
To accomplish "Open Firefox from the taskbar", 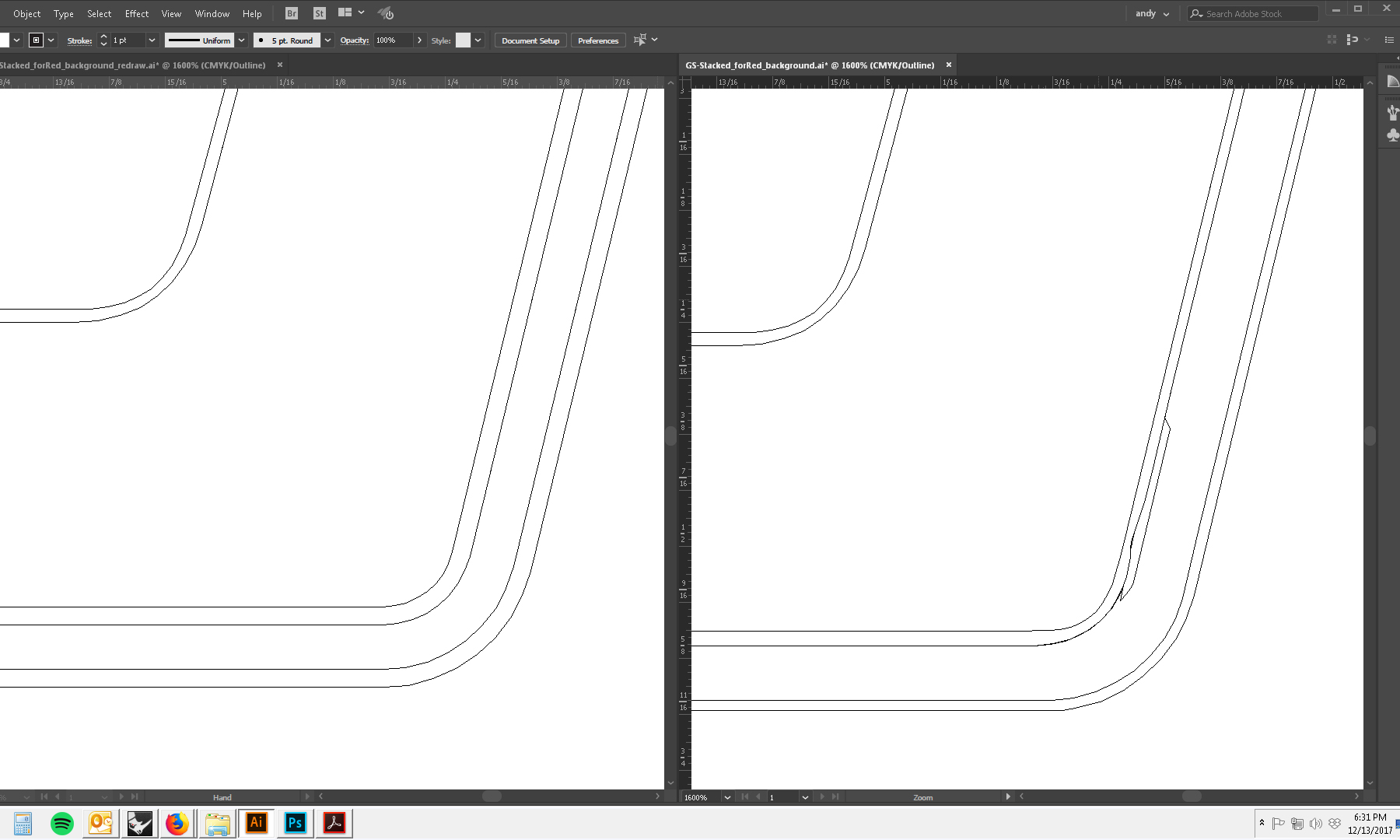I will click(x=177, y=823).
